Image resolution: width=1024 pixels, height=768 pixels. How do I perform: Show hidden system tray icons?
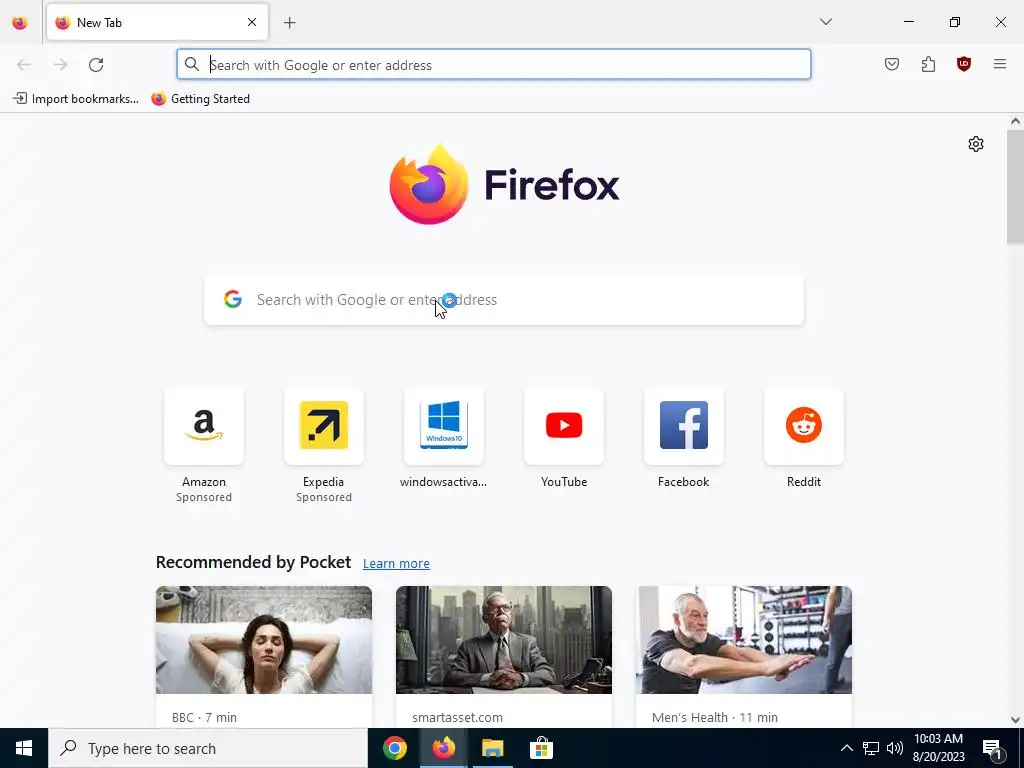pyautogui.click(x=846, y=748)
